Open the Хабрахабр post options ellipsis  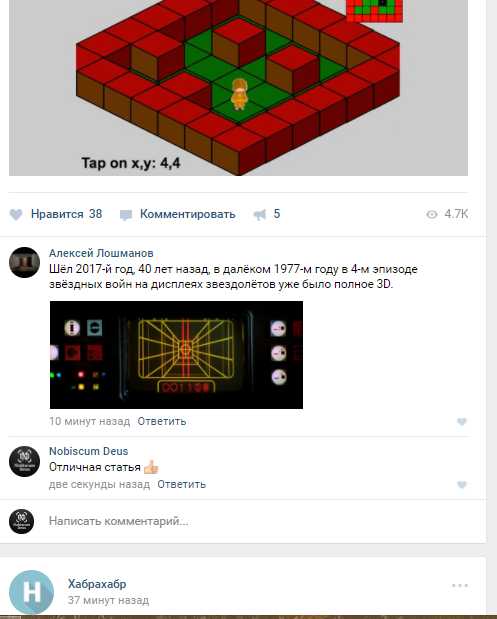click(x=460, y=585)
